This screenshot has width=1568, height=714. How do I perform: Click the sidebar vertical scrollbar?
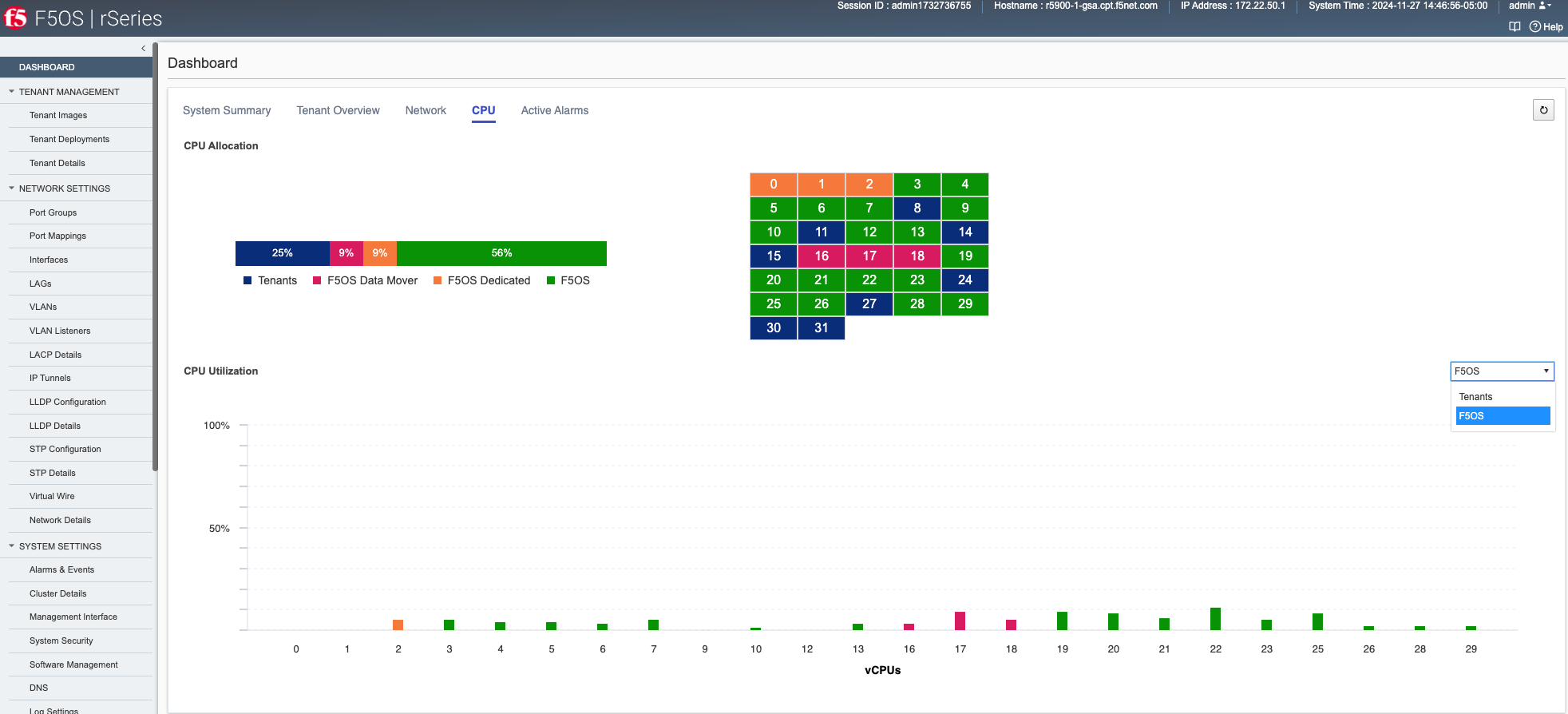point(155,257)
